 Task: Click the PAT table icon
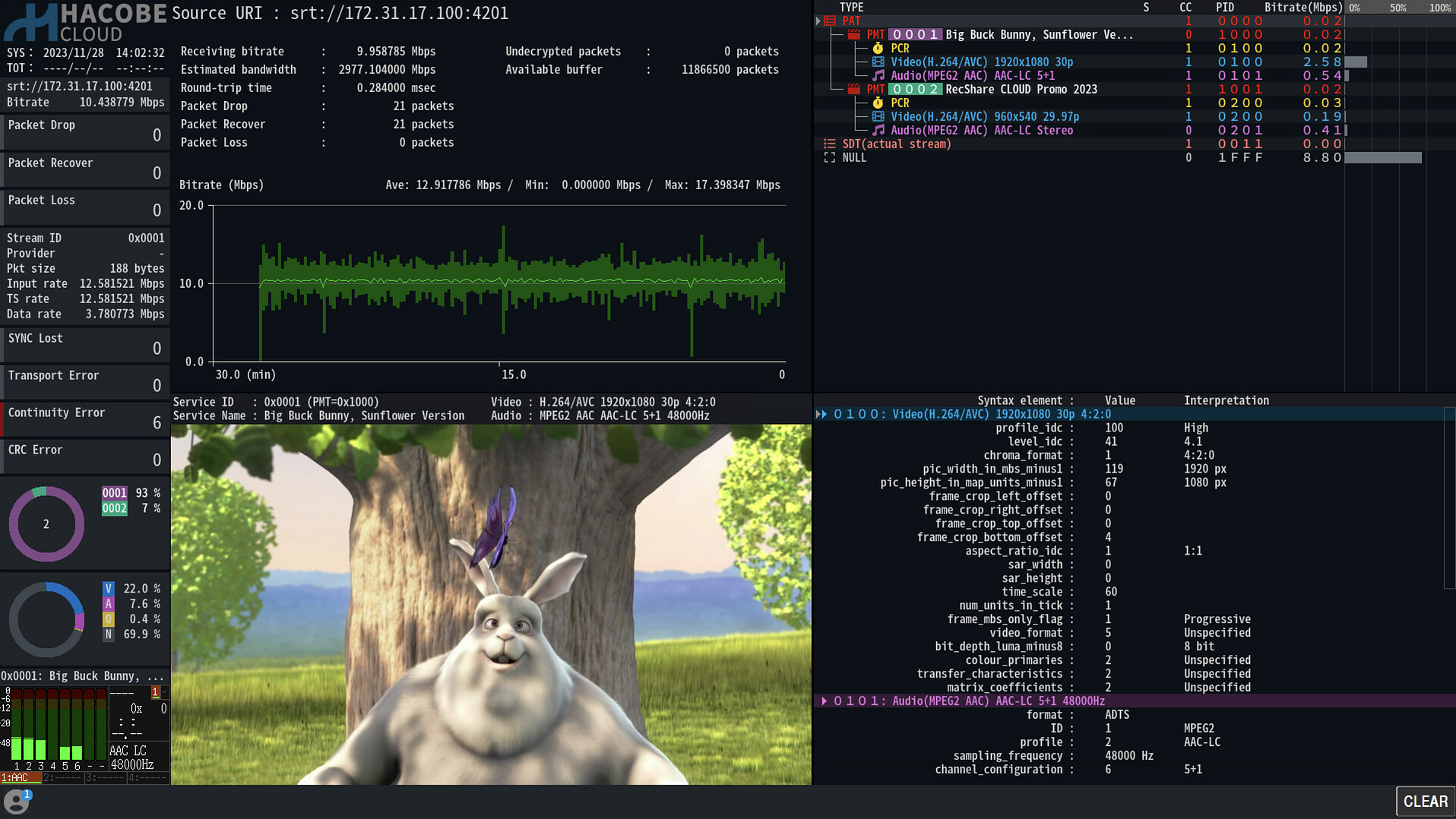(x=830, y=21)
